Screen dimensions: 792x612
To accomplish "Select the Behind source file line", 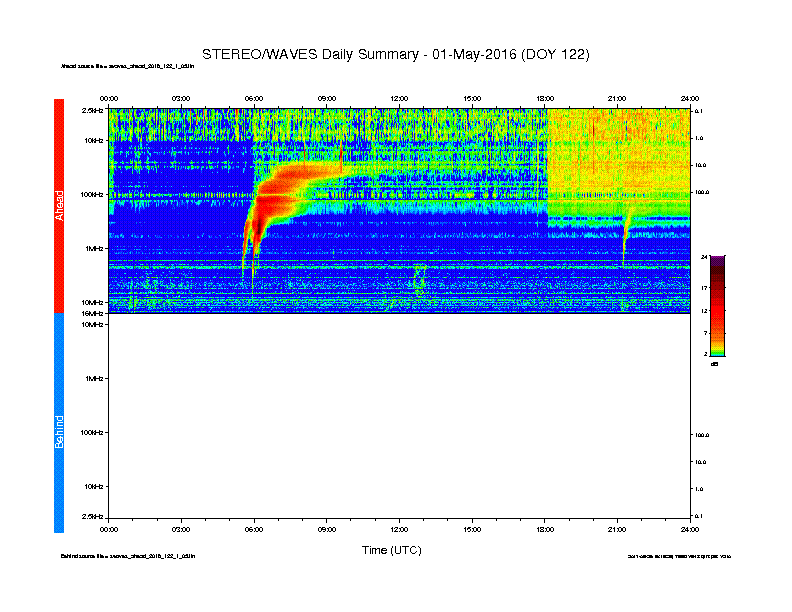I will pyautogui.click(x=128, y=556).
